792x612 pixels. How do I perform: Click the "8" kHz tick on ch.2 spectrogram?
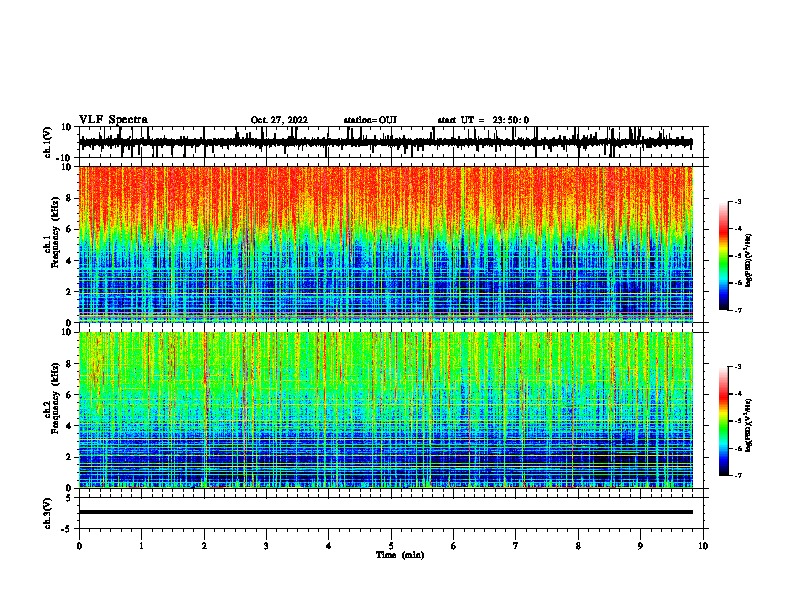[x=69, y=364]
